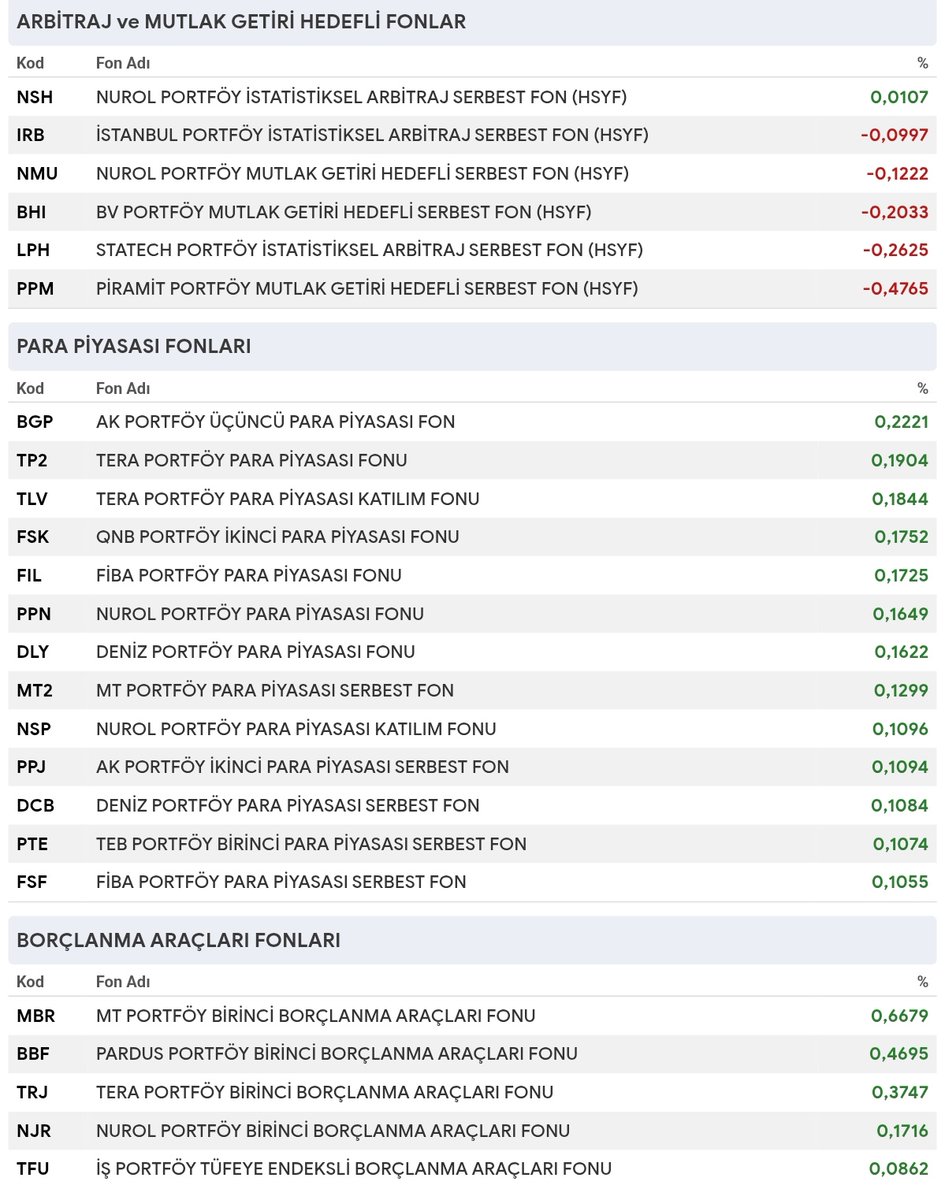Select the 0,2221 return value

coord(901,422)
